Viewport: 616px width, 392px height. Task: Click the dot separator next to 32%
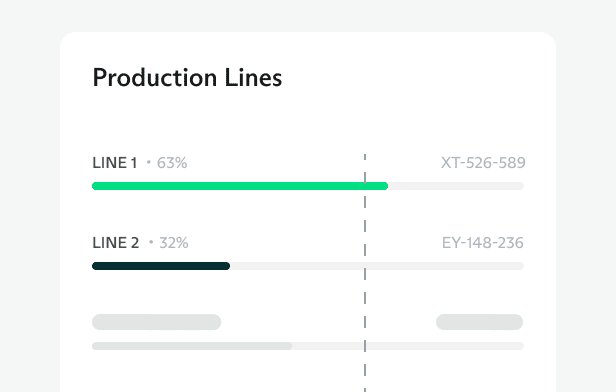151,242
